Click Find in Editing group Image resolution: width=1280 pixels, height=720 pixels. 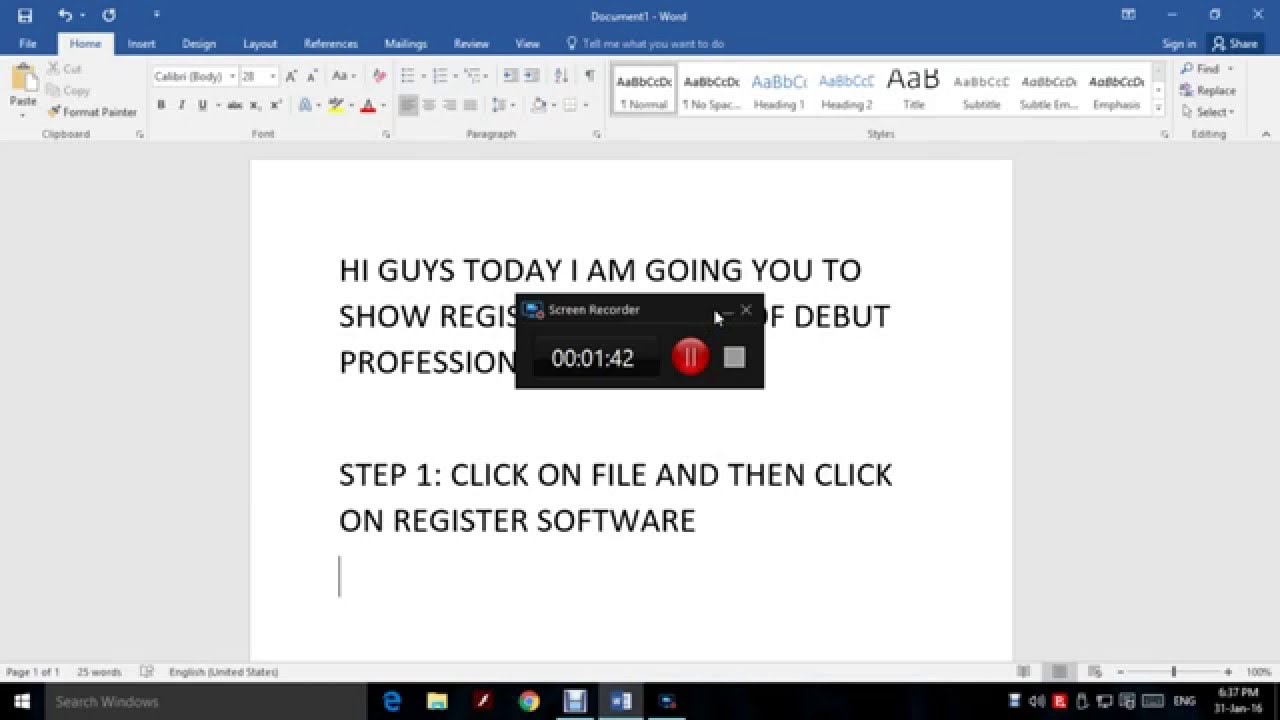click(x=1207, y=69)
